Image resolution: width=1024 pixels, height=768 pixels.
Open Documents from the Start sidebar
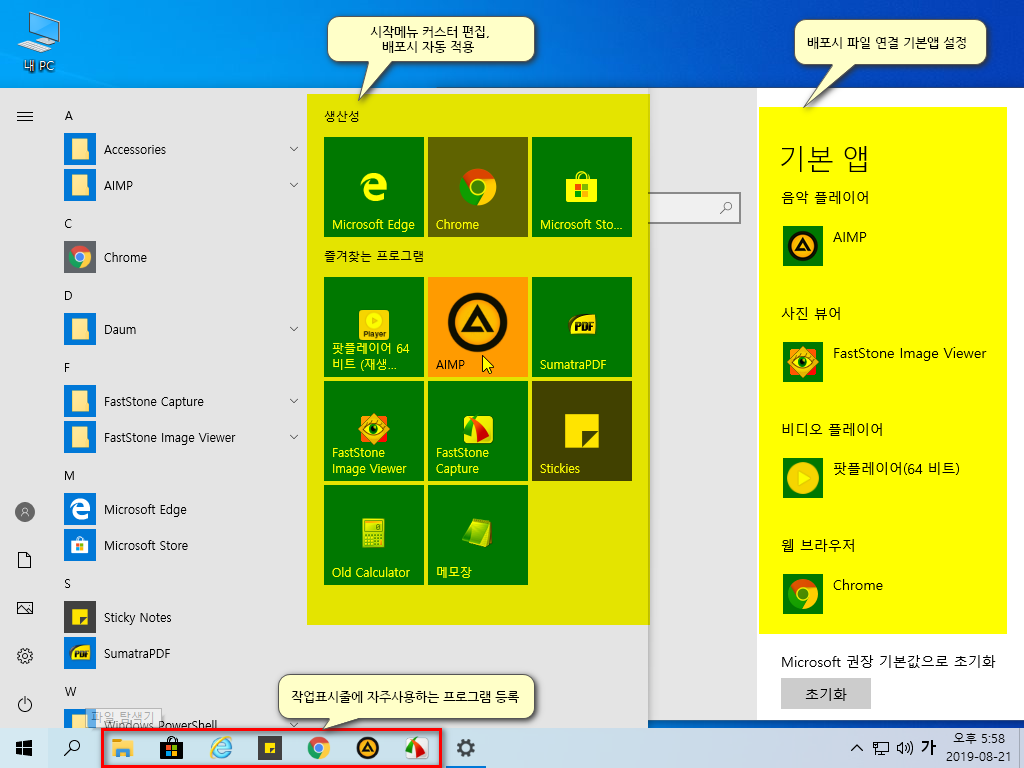tap(25, 560)
